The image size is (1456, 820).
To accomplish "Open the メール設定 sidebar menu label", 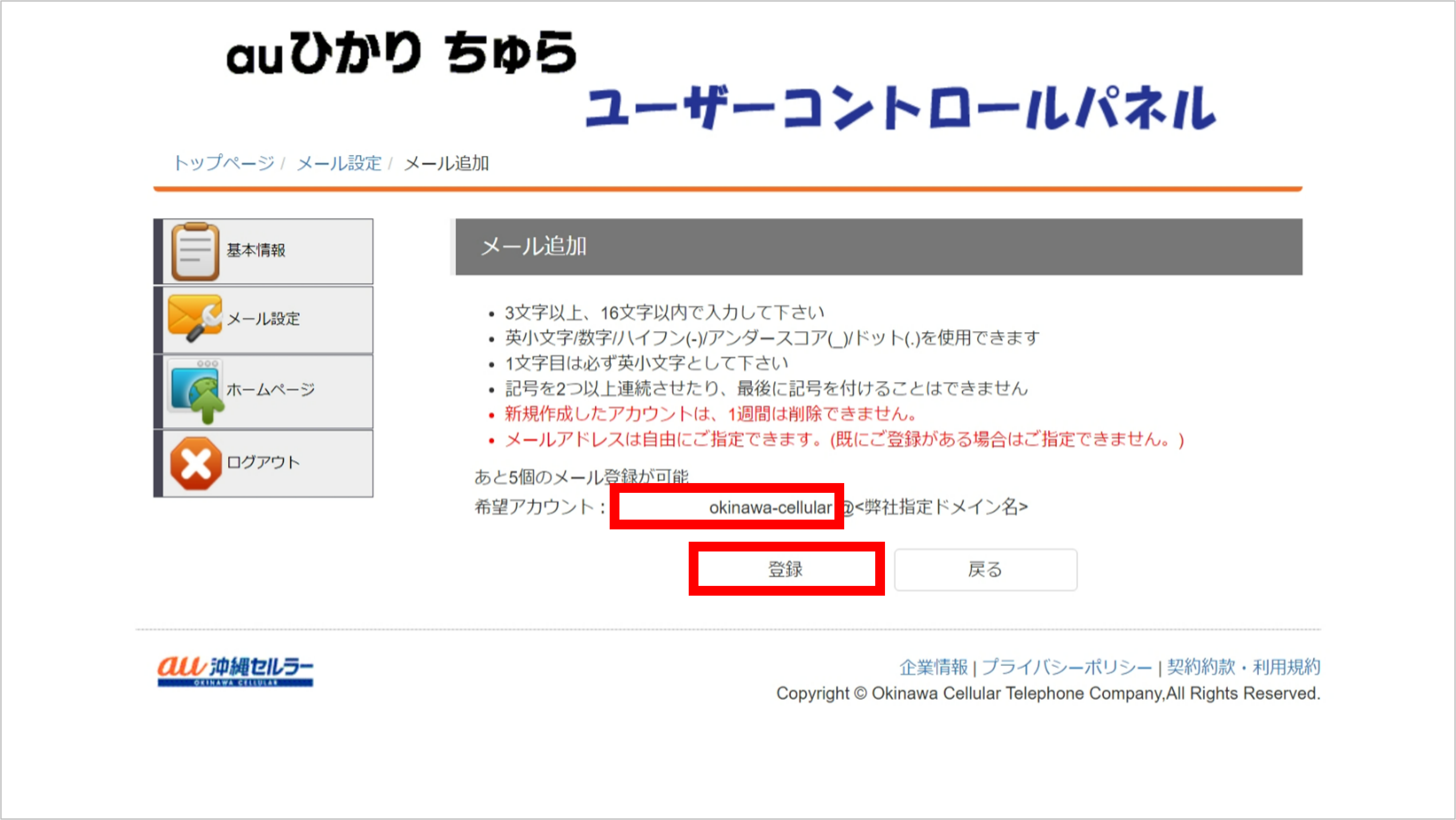I will click(x=263, y=319).
